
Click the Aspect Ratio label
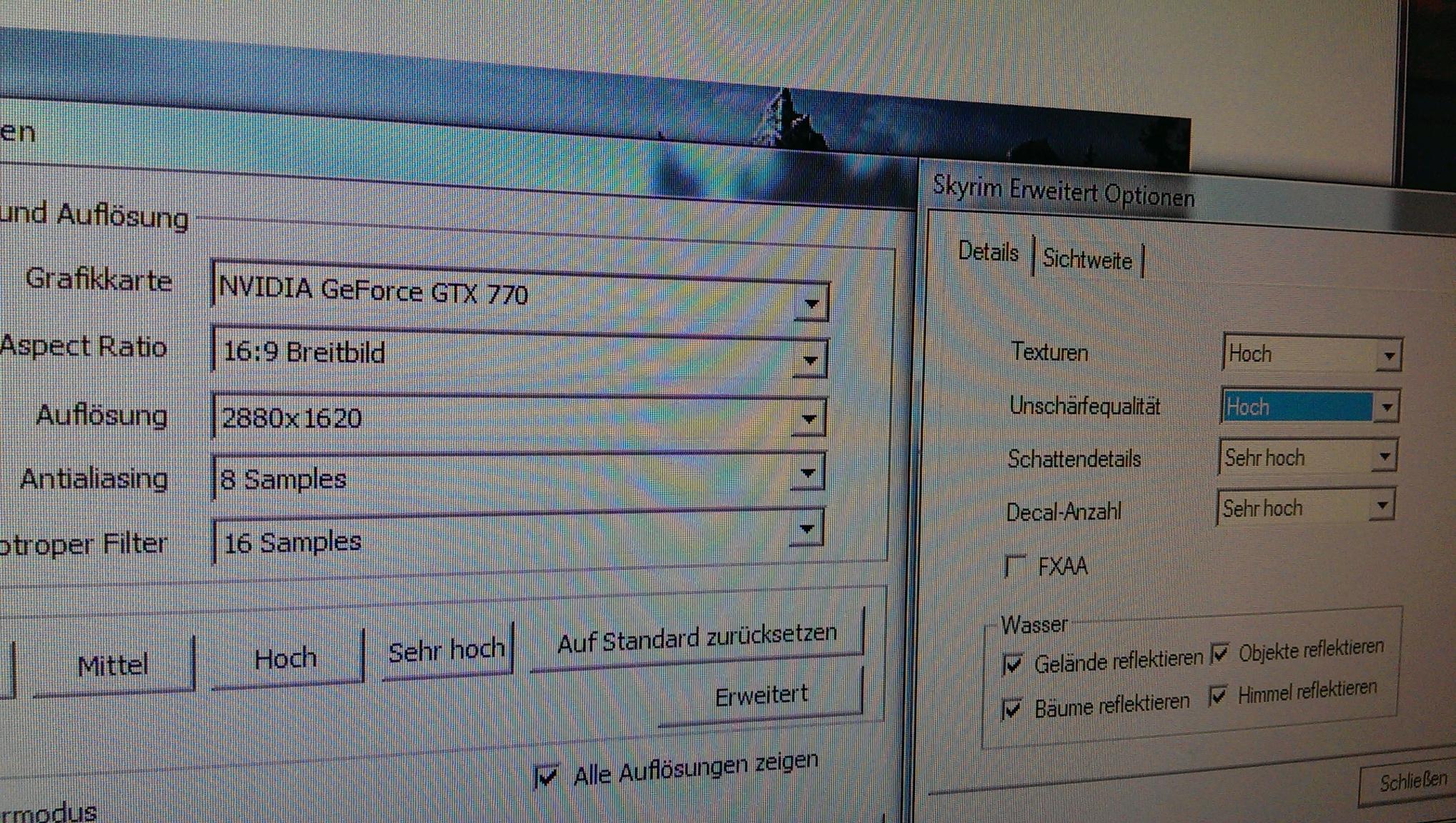click(83, 346)
